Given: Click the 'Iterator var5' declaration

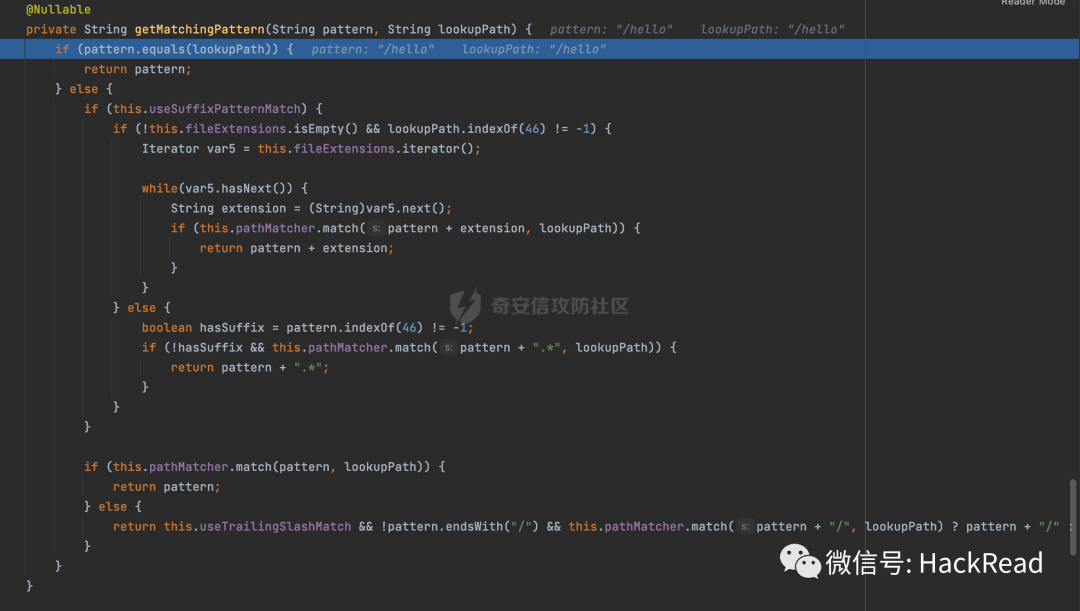Looking at the screenshot, I should pyautogui.click(x=189, y=149).
